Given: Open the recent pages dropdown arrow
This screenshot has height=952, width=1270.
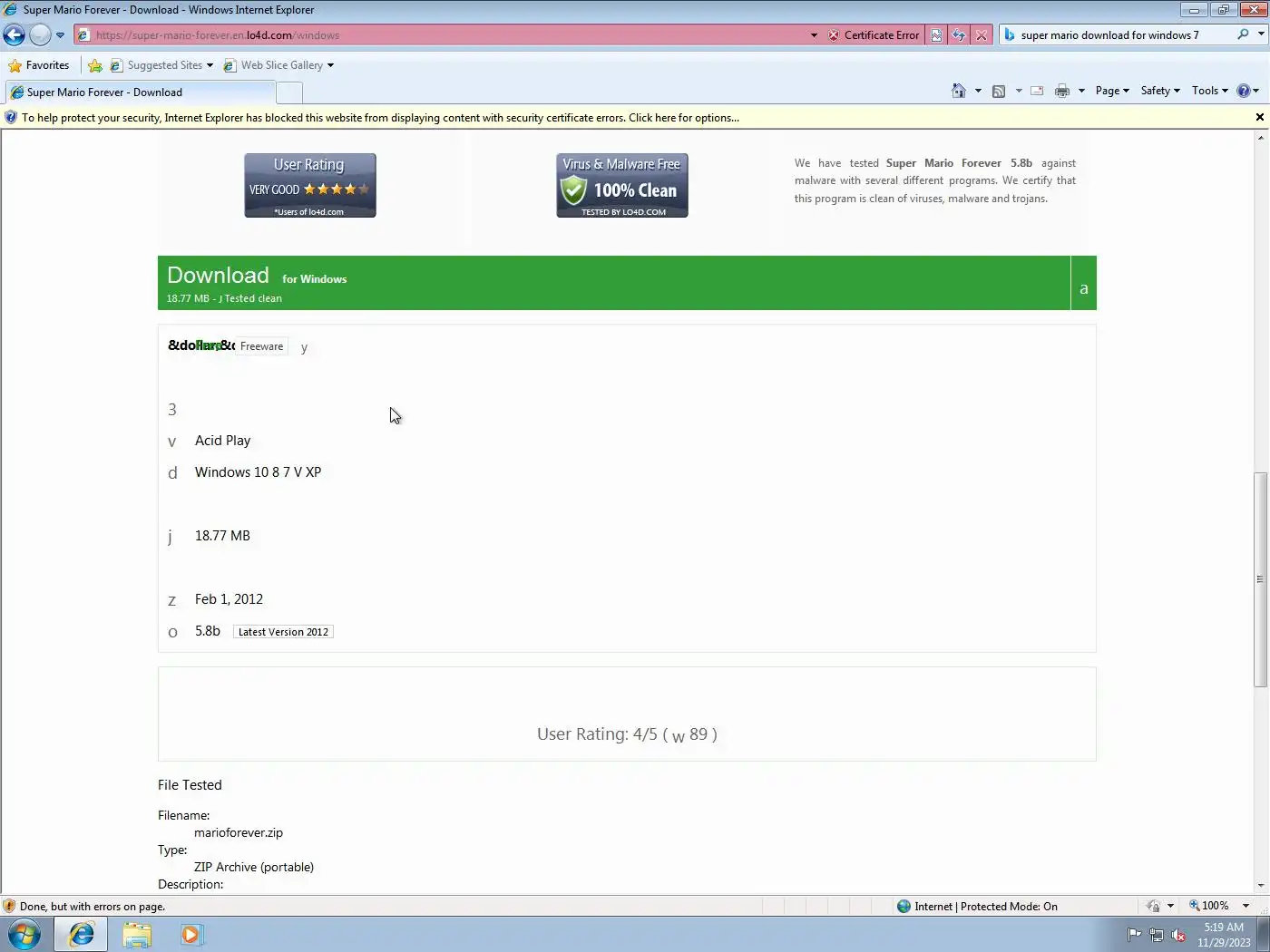Looking at the screenshot, I should point(60,35).
